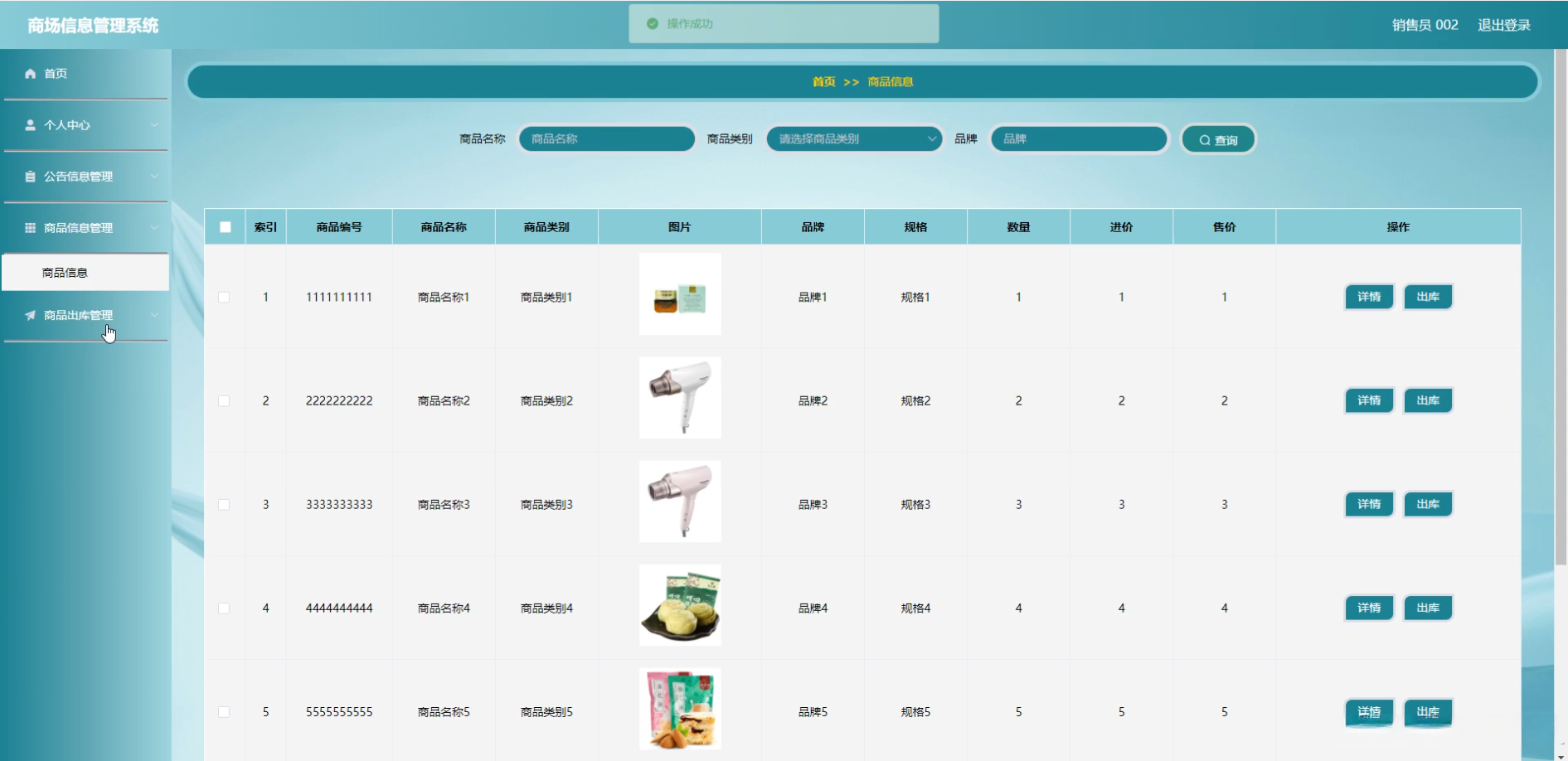The image size is (1568, 761).
Task: Click the 商品类别 column header
Action: click(546, 227)
